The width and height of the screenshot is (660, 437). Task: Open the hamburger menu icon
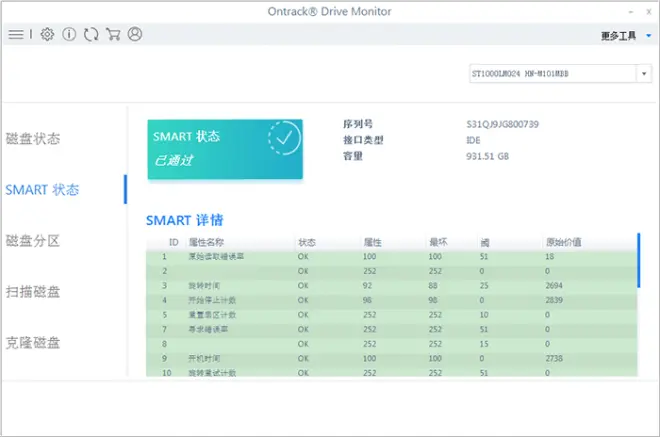(x=16, y=34)
